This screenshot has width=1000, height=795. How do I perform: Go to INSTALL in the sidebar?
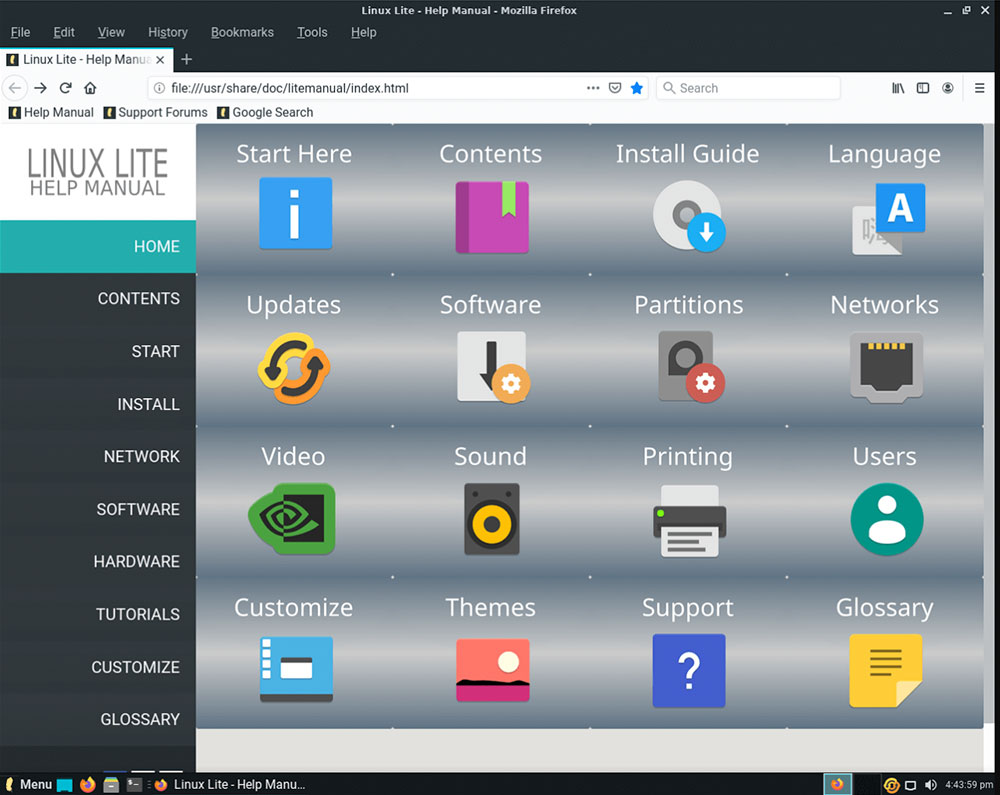coord(98,404)
